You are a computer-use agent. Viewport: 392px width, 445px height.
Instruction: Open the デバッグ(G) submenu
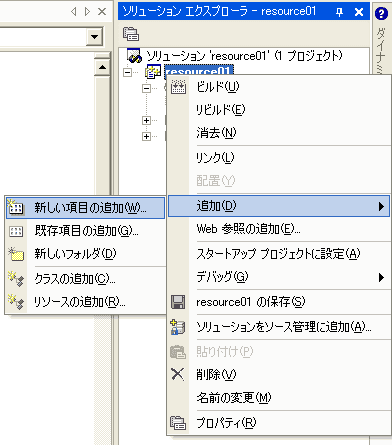[279, 277]
